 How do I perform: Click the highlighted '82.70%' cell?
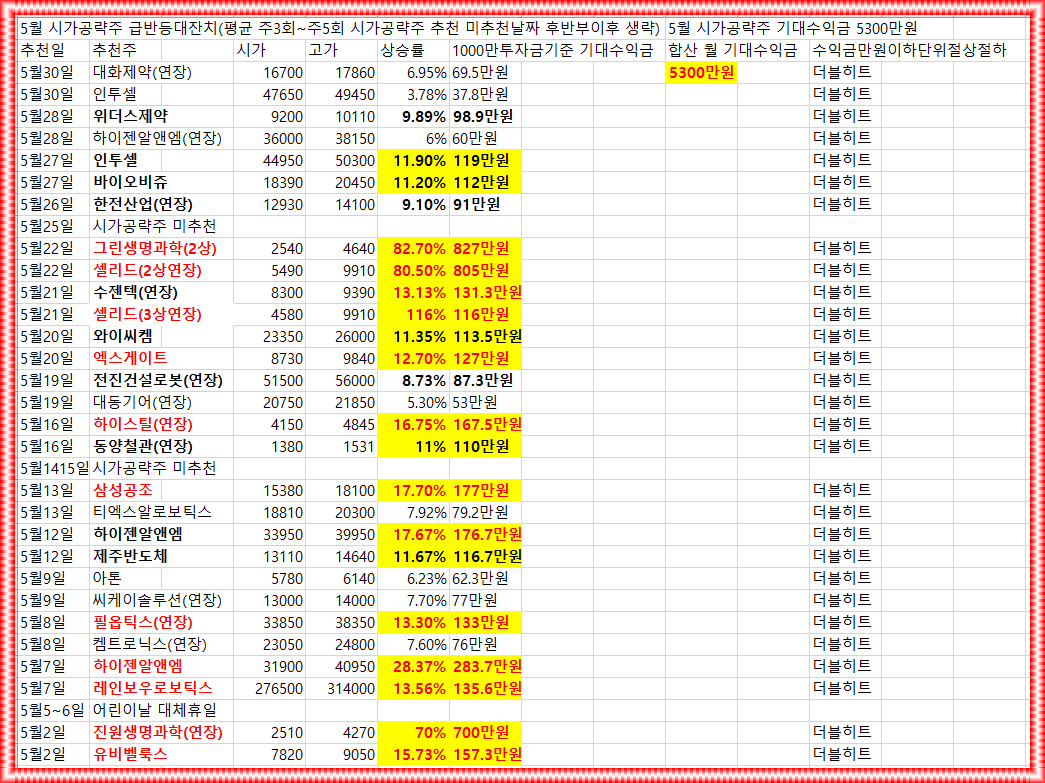[413, 248]
